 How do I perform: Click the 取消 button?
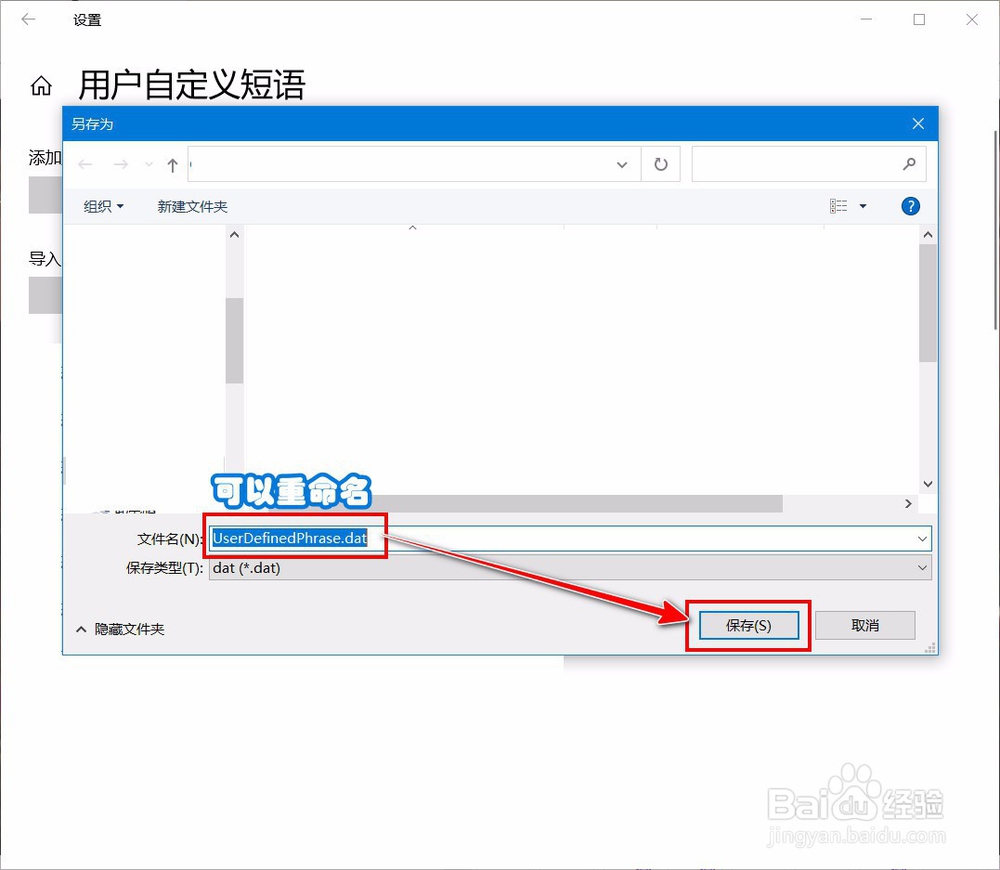coord(865,625)
